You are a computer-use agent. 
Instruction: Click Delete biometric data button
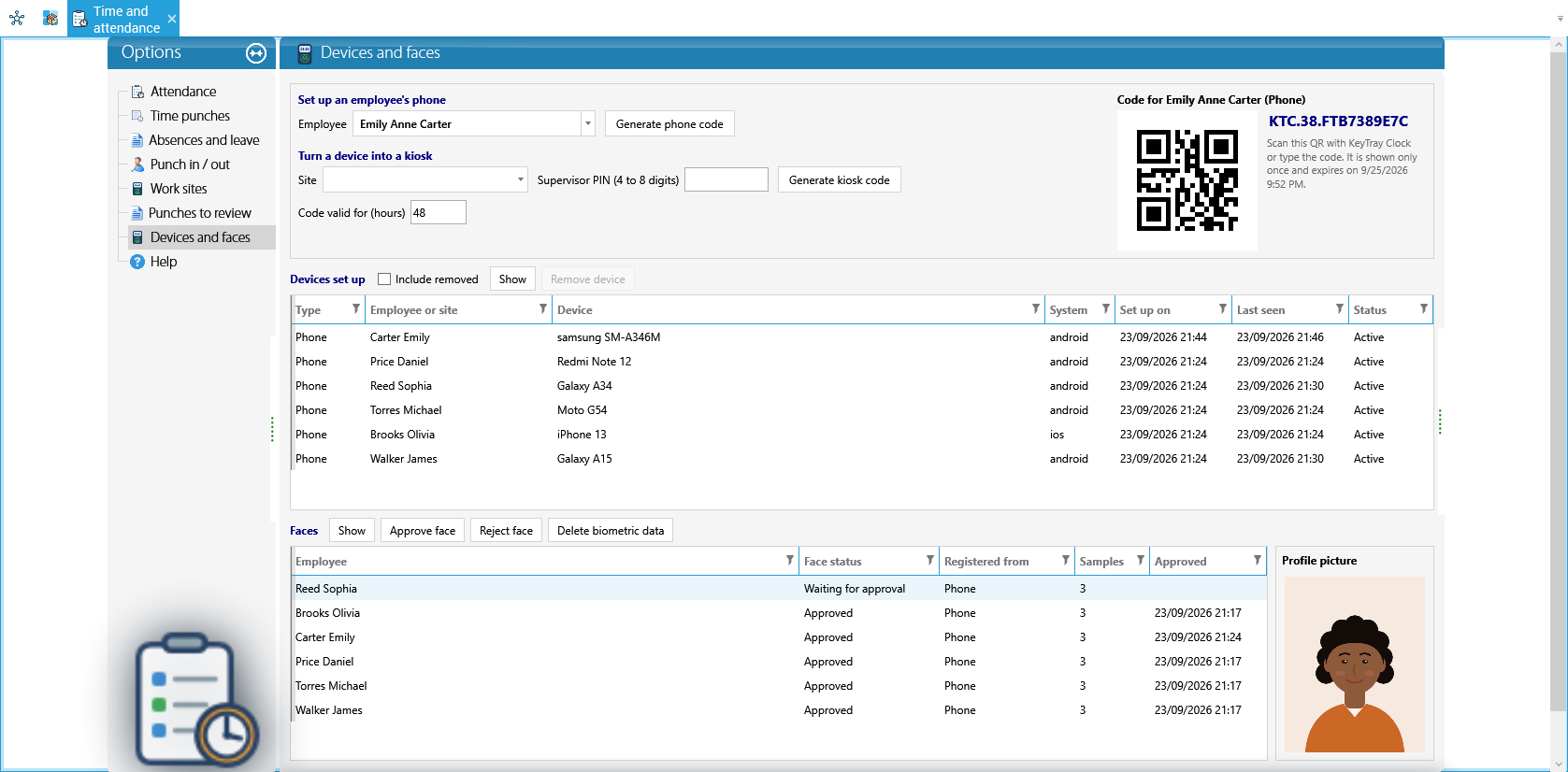(611, 531)
